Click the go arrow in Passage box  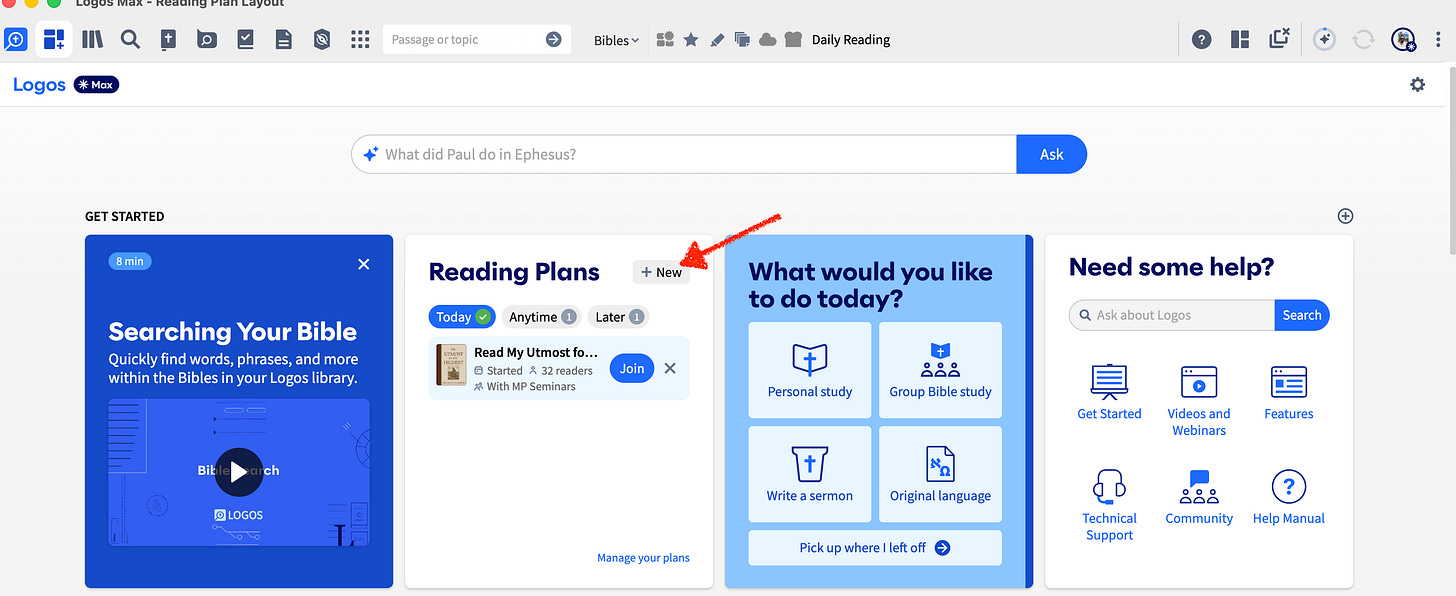553,40
